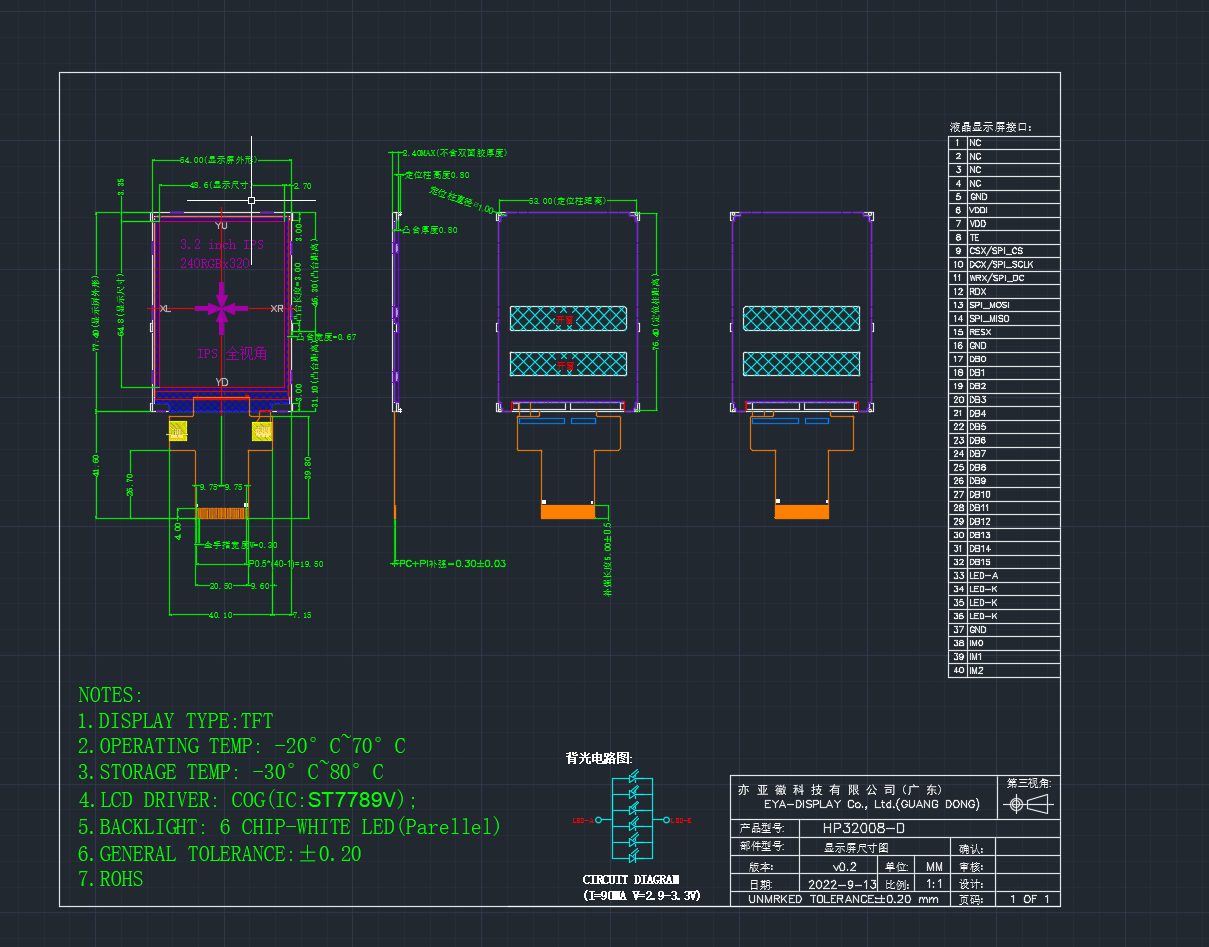Click the date value "2022-9-13"
This screenshot has width=1209, height=947.
pyautogui.click(x=841, y=885)
